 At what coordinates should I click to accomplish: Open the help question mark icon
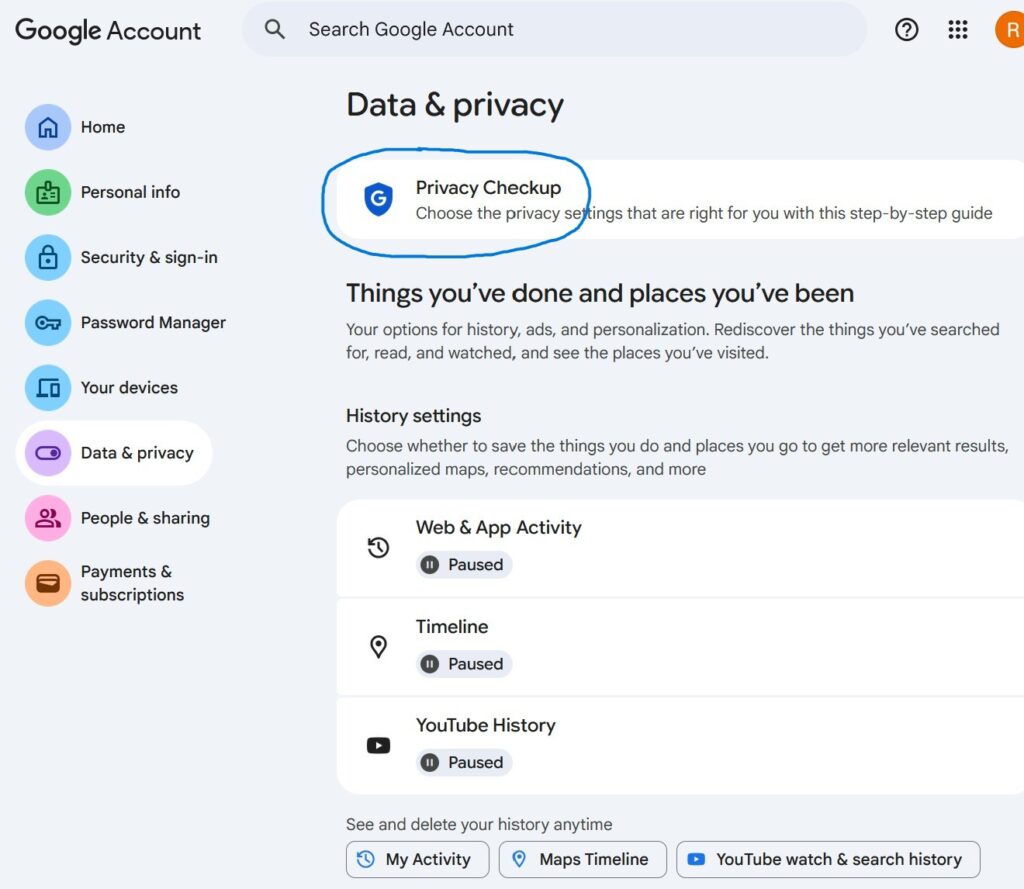[x=906, y=30]
